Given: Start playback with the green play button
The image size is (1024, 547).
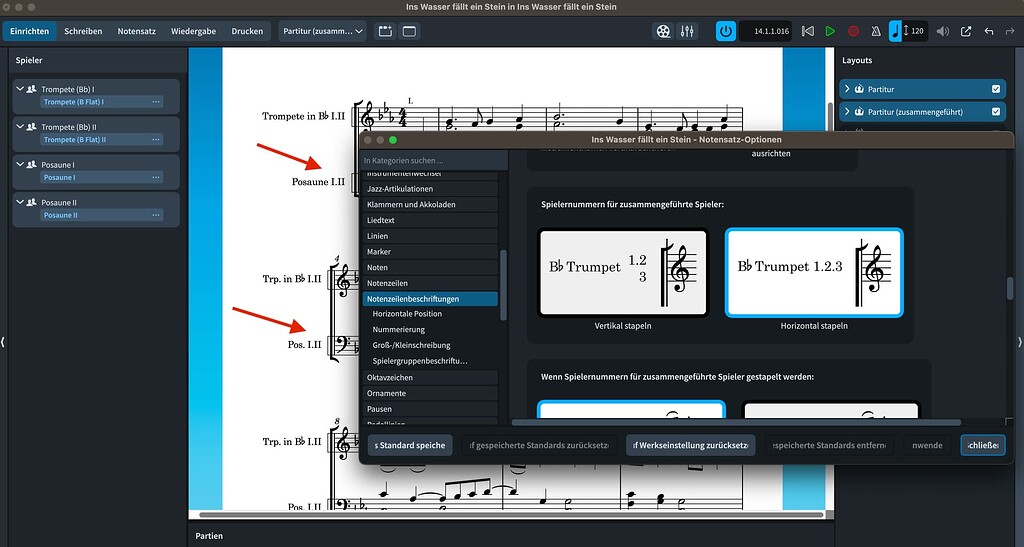Looking at the screenshot, I should click(x=830, y=31).
